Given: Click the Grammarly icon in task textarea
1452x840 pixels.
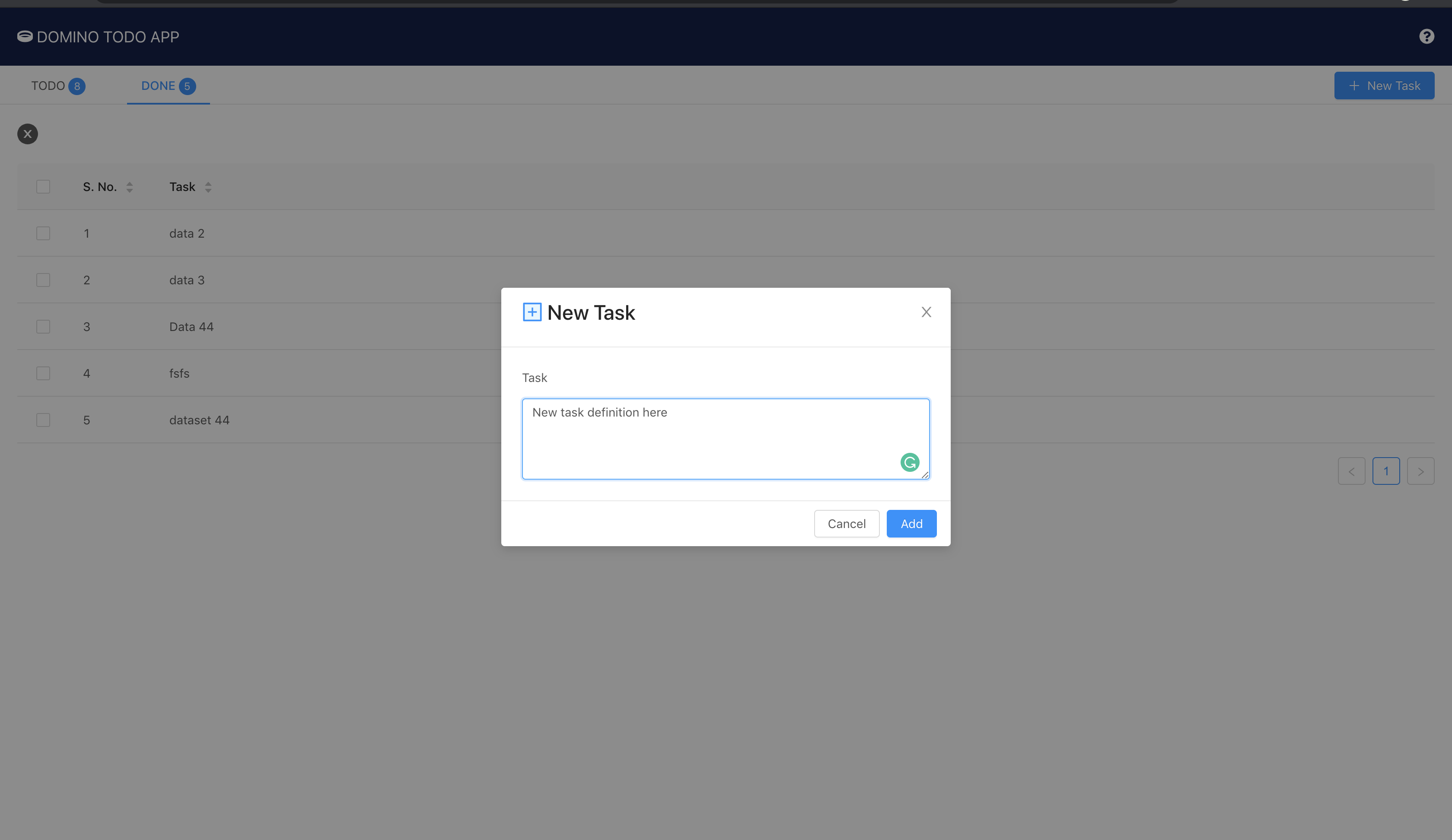Looking at the screenshot, I should click(909, 462).
